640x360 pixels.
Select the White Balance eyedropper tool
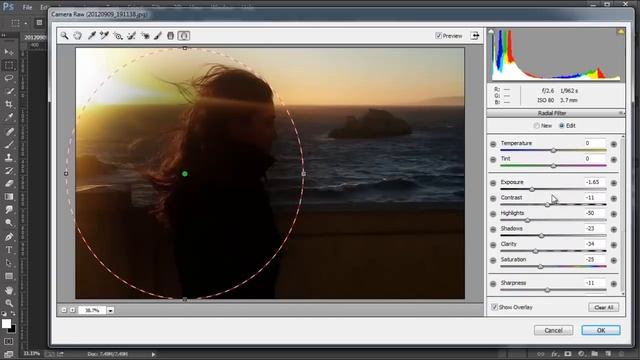(91, 36)
